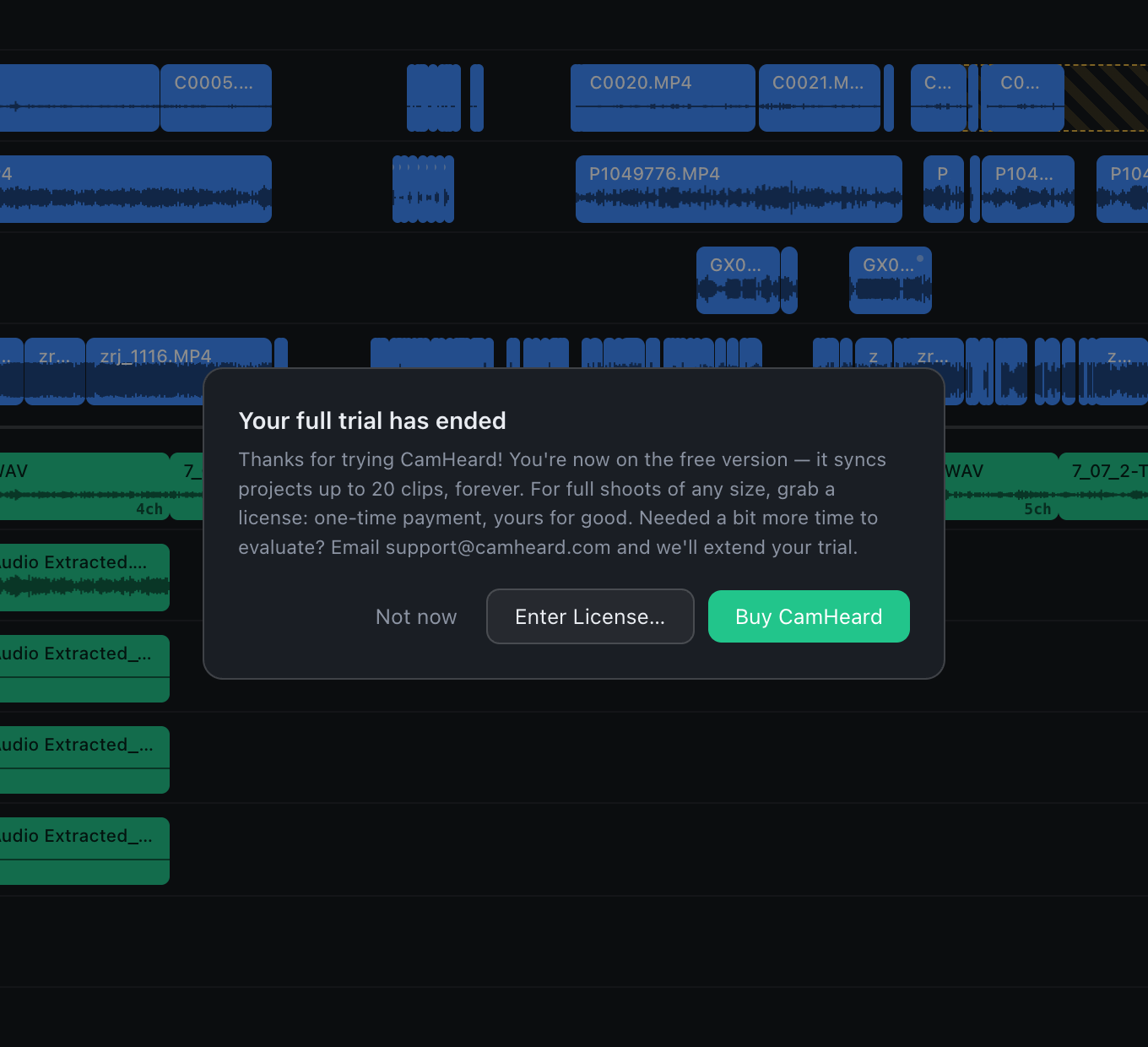1148x1047 pixels.
Task: Select the GX0... clip without a dot marker
Action: click(x=738, y=280)
